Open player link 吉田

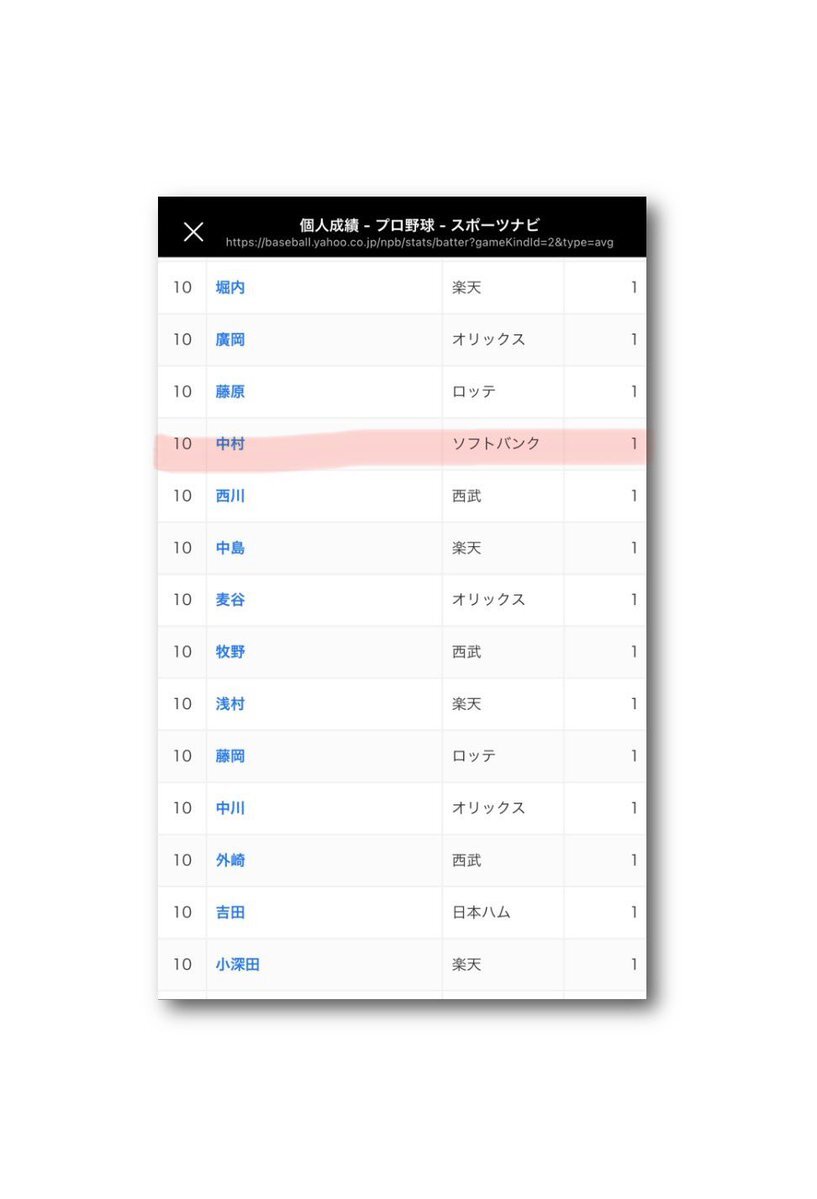[230, 911]
